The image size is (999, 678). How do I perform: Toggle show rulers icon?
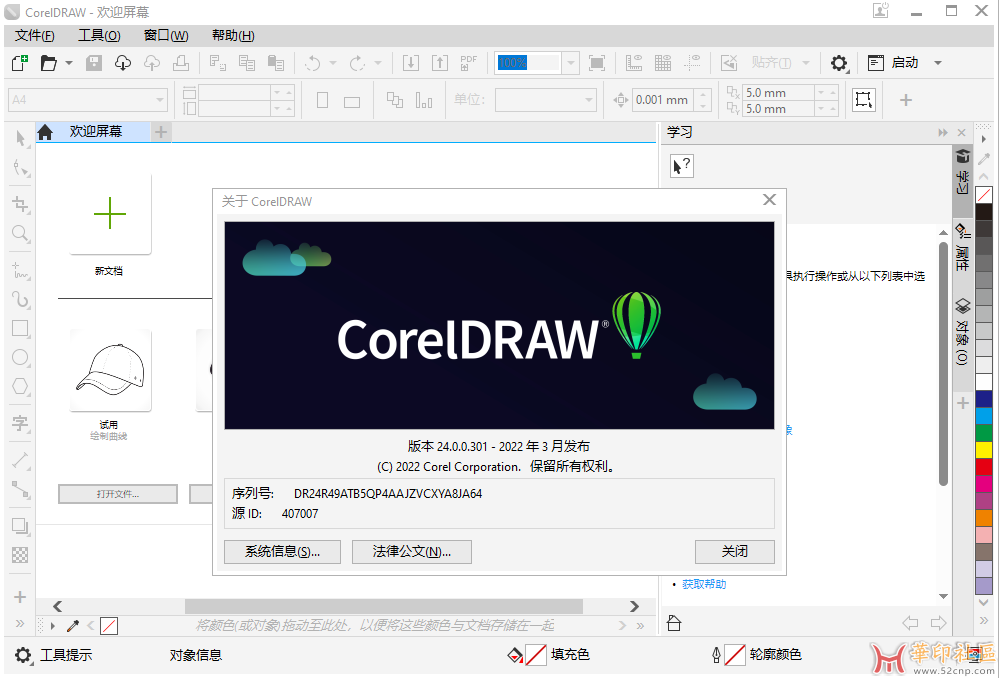click(x=634, y=62)
